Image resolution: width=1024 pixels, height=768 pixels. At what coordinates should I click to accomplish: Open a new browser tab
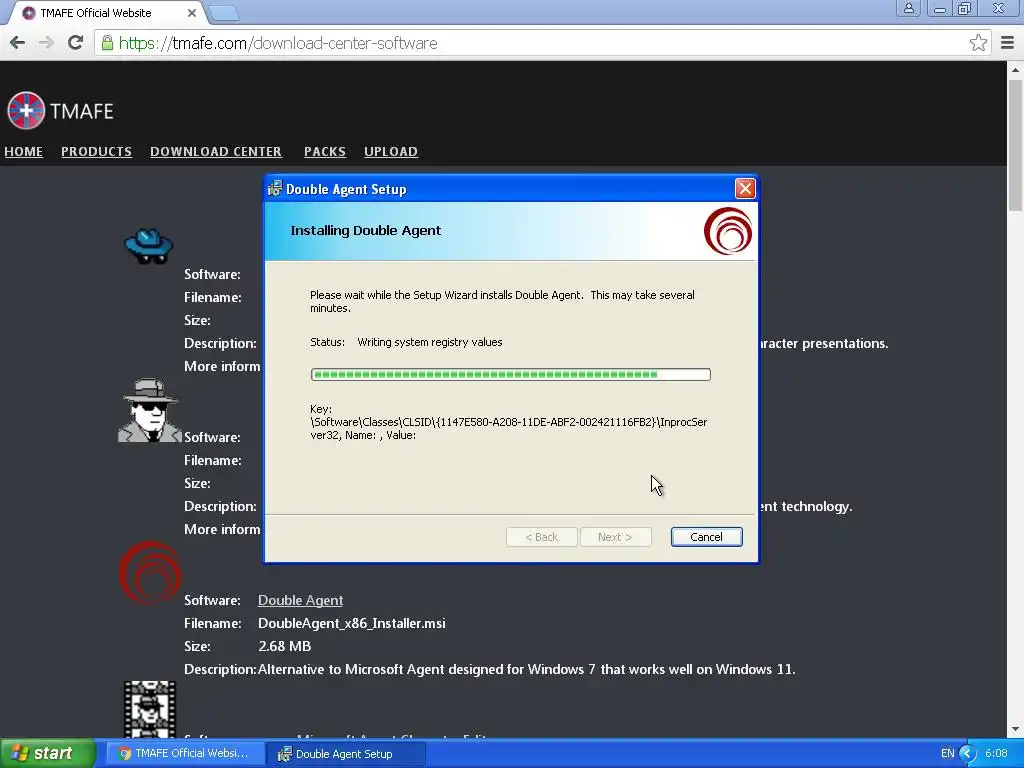click(224, 12)
